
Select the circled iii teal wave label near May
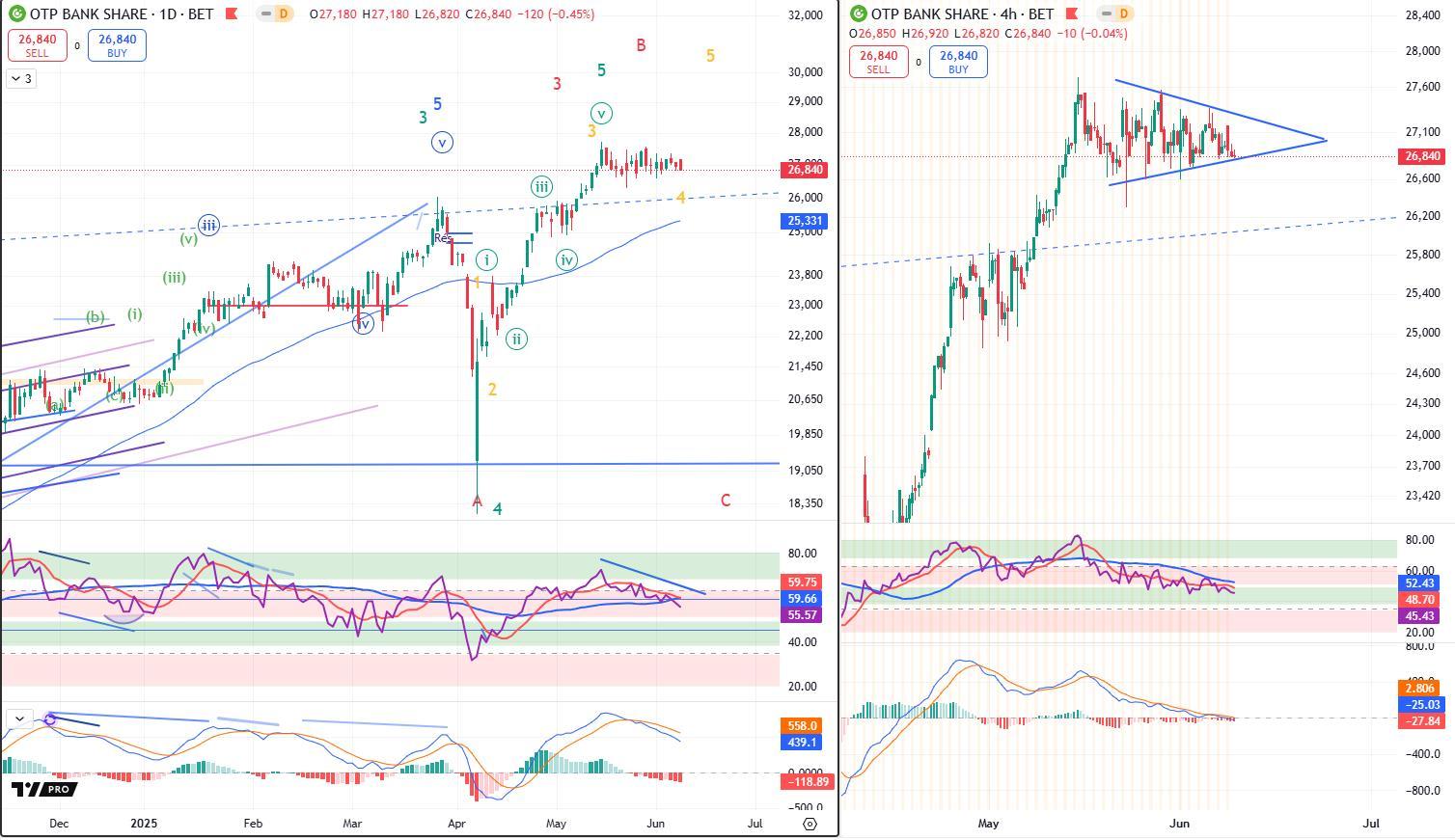(x=541, y=187)
